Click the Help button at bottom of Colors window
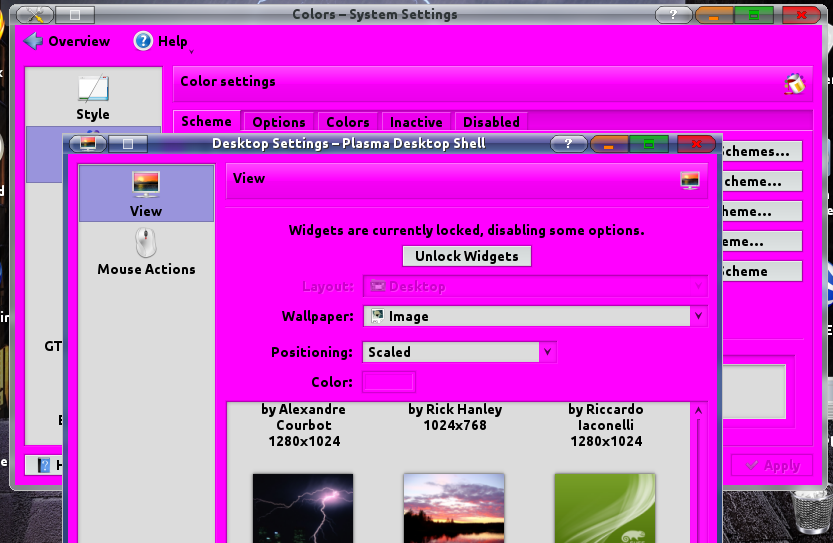The width and height of the screenshot is (833, 543). [x=44, y=465]
